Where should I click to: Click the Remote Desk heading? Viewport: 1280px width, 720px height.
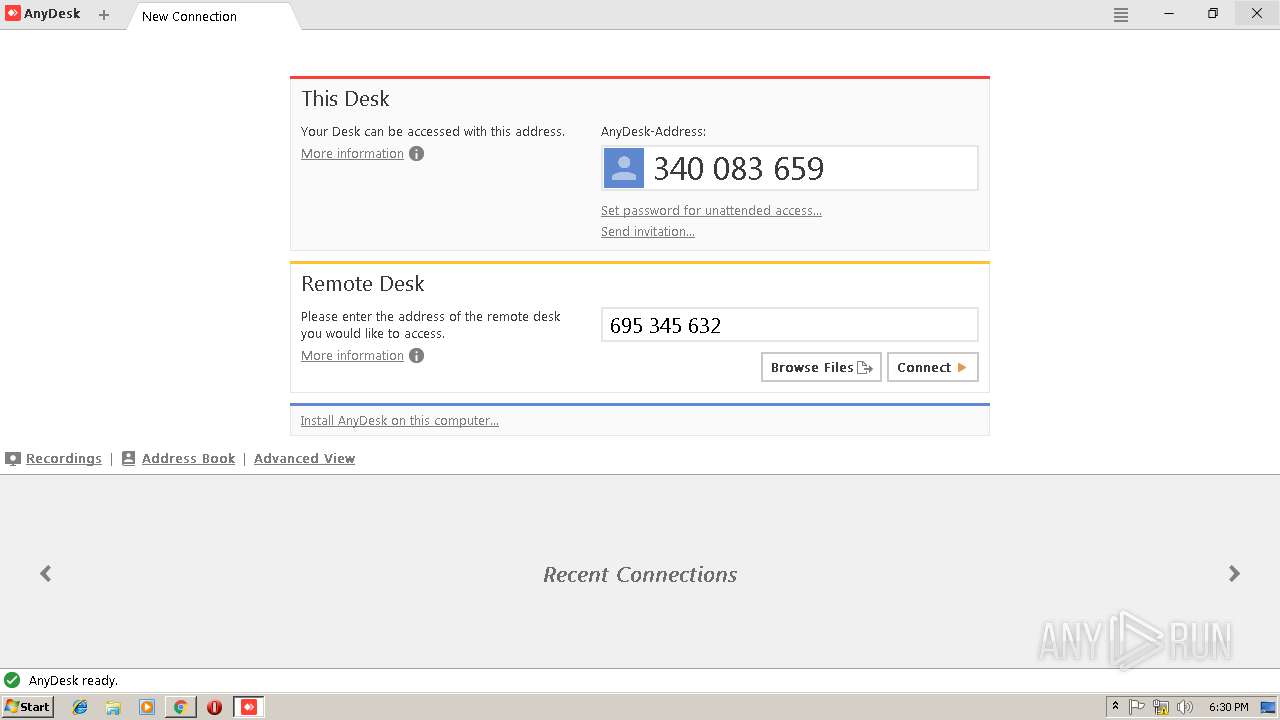(363, 284)
